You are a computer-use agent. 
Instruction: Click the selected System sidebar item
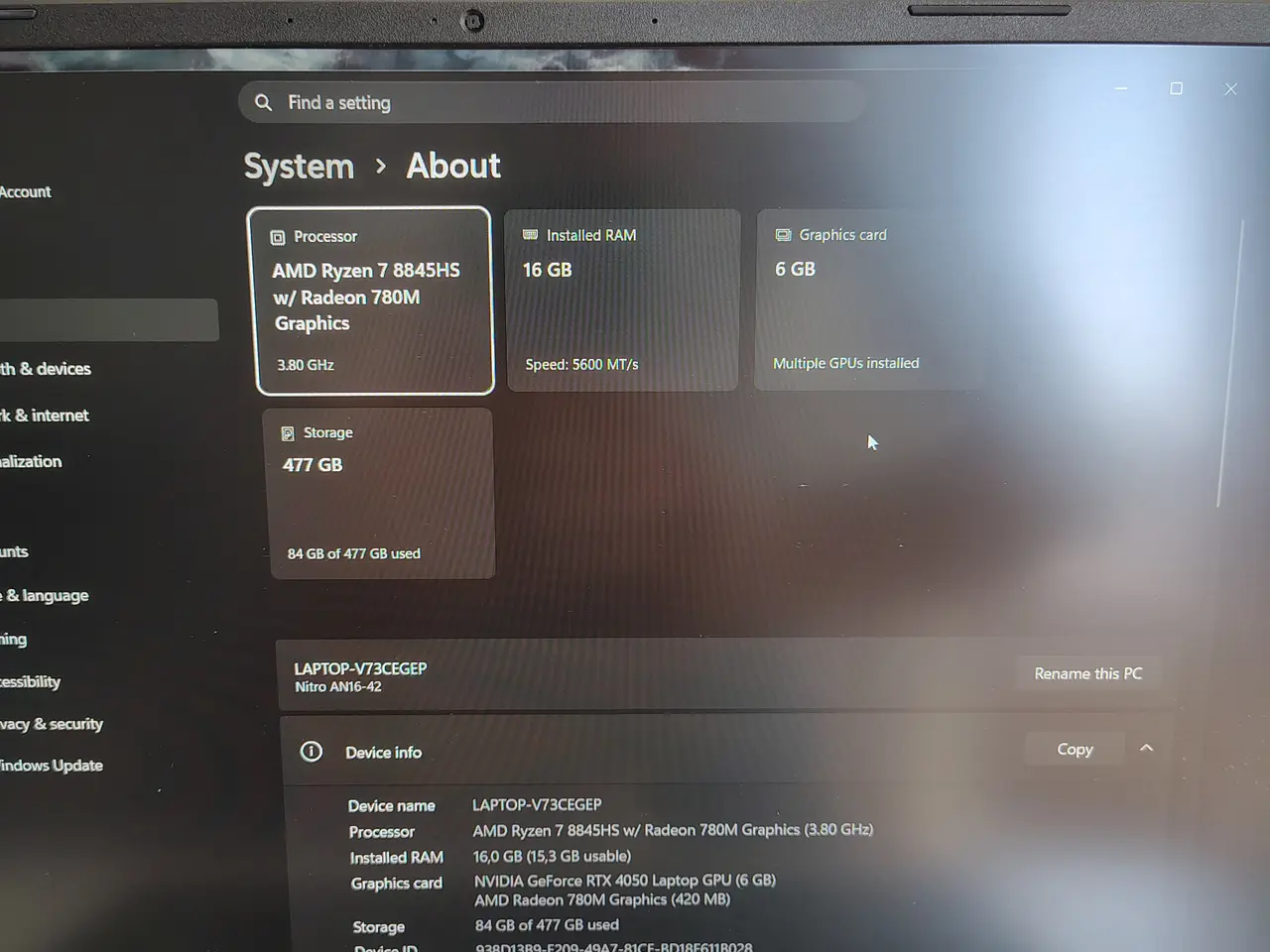[107, 320]
